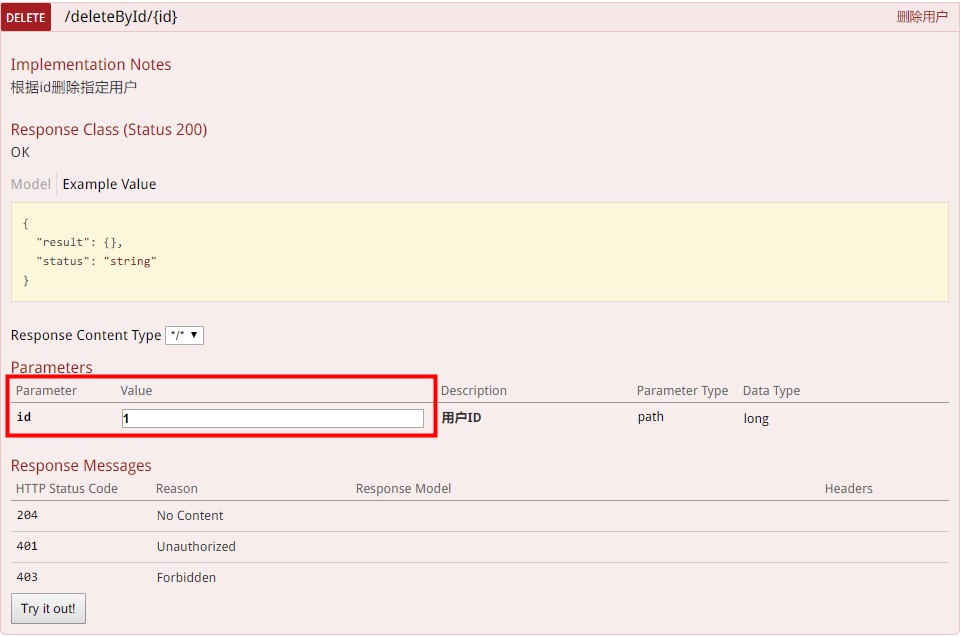Viewport: 962px width, 637px height.
Task: Click the "status": "string" line
Action: 96,261
